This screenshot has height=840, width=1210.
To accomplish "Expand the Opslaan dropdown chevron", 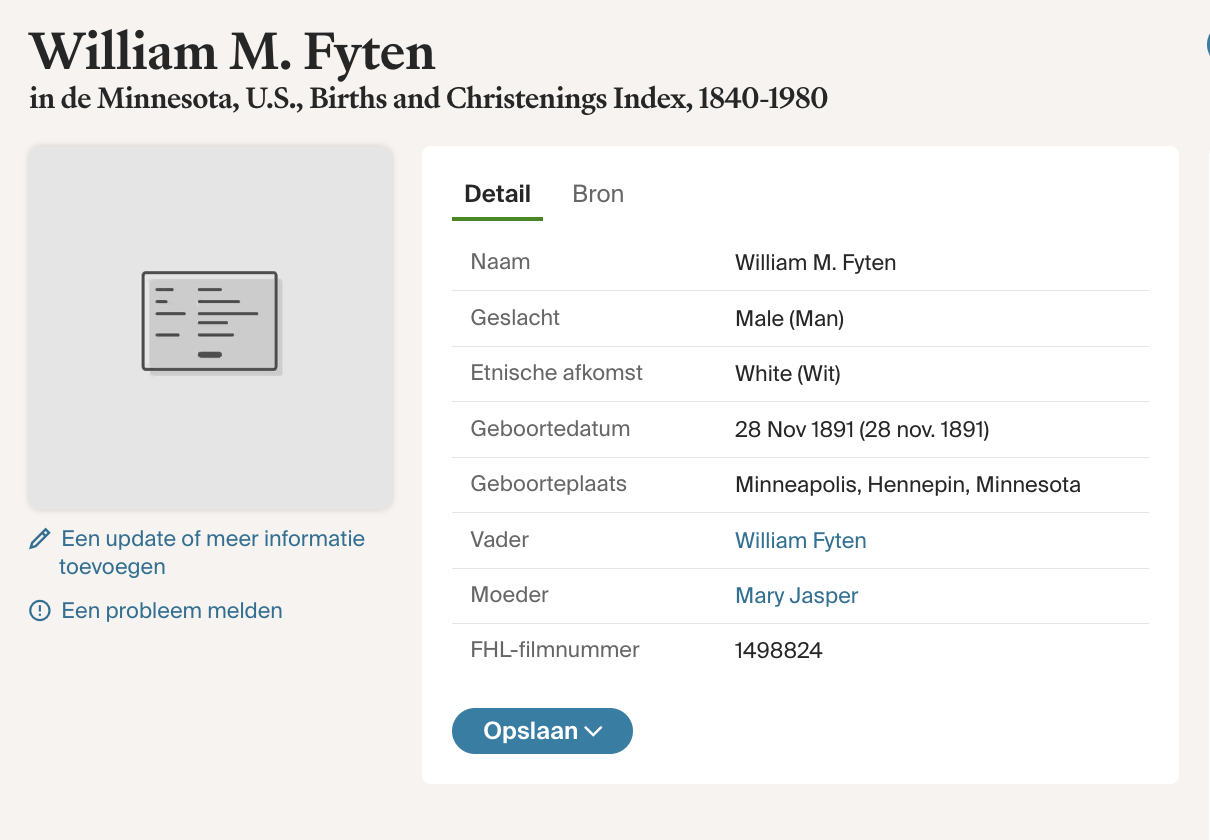I will tap(594, 731).
